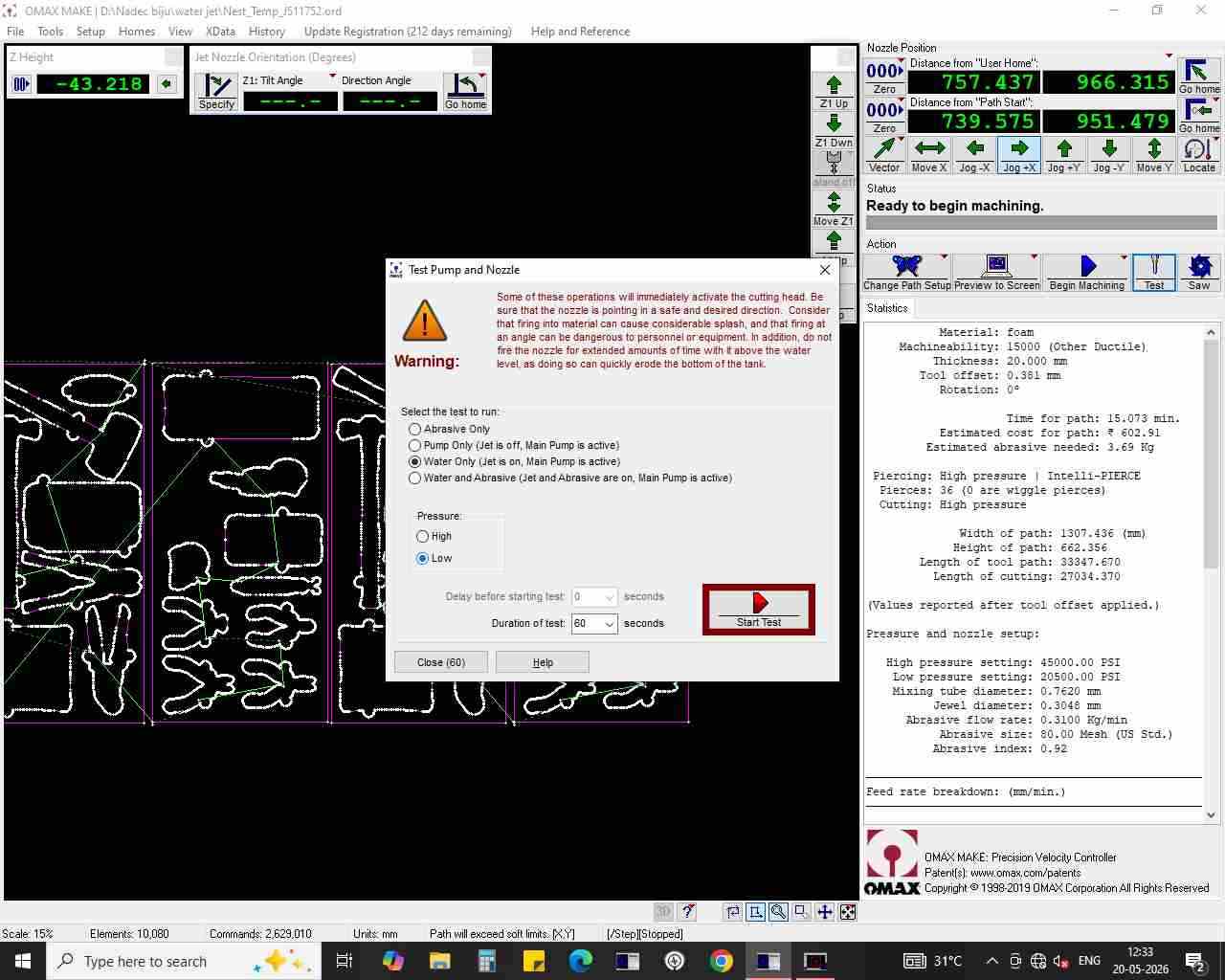The width and height of the screenshot is (1225, 980).
Task: Click the Close (60) button
Action: (x=441, y=662)
